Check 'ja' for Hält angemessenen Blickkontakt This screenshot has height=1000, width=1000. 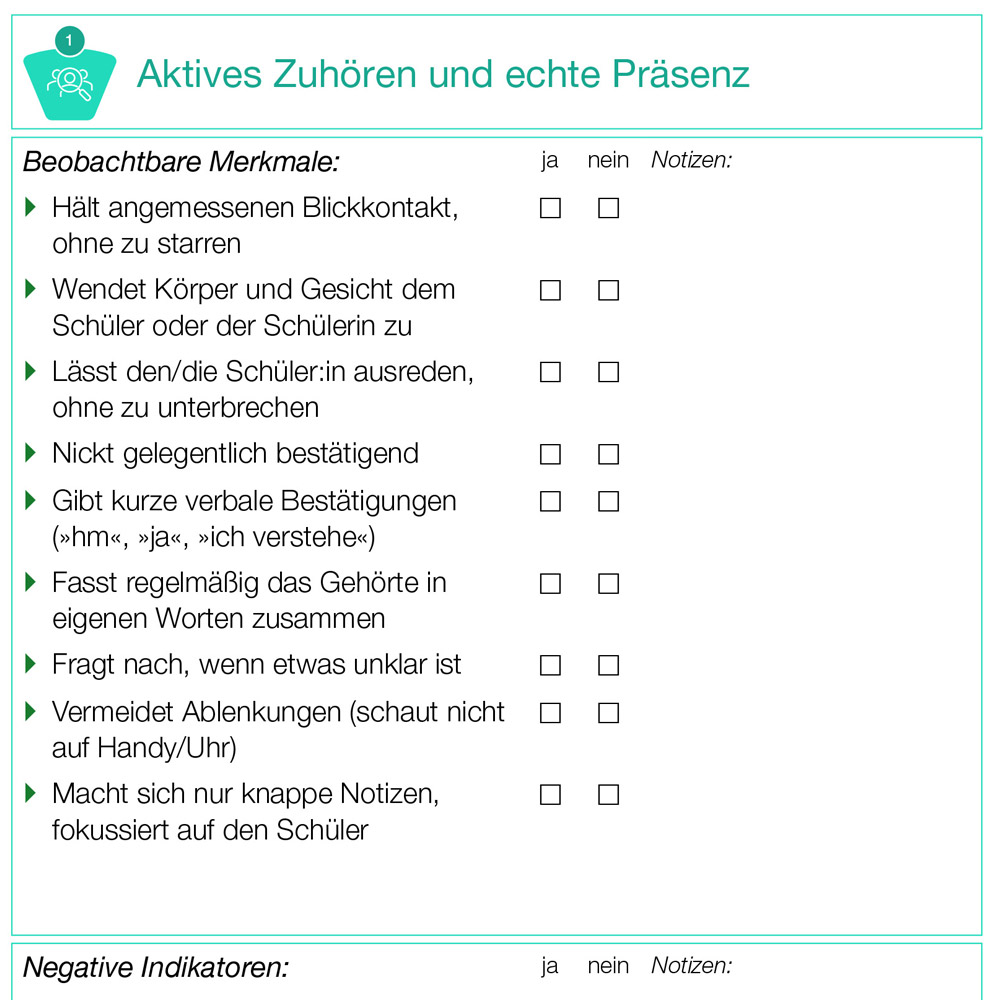point(550,208)
